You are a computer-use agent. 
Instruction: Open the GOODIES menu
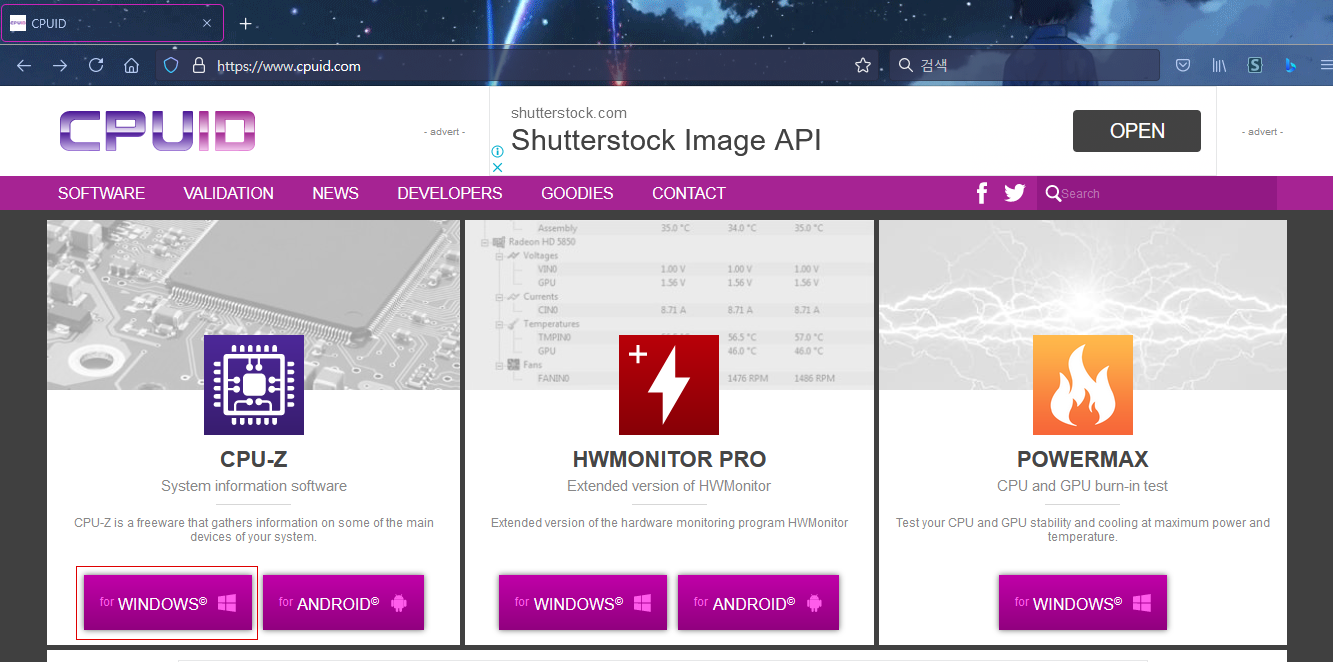pos(577,193)
